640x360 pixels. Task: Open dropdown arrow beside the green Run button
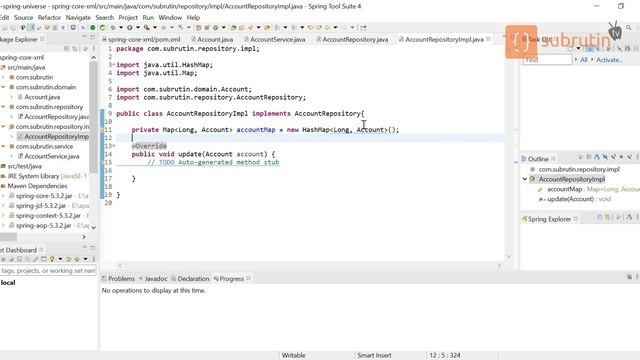pos(138,27)
